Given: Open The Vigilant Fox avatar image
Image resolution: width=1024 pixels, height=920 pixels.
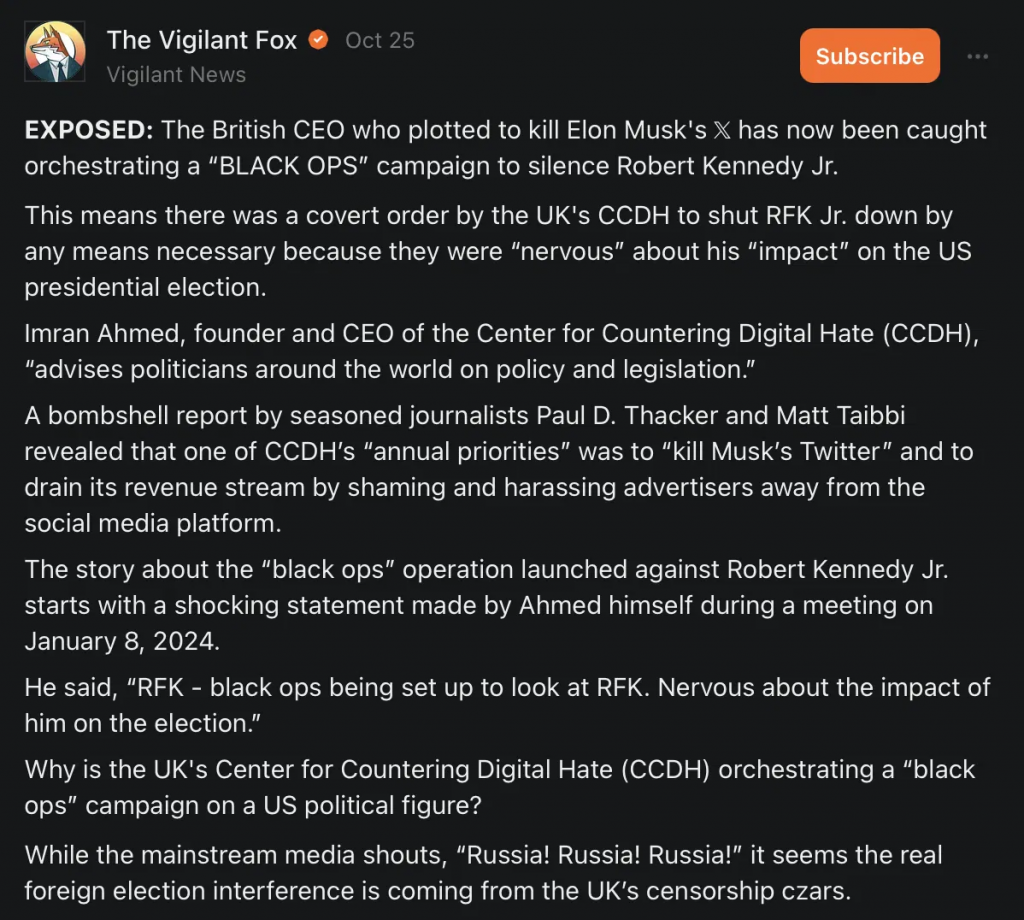Looking at the screenshot, I should 55,52.
